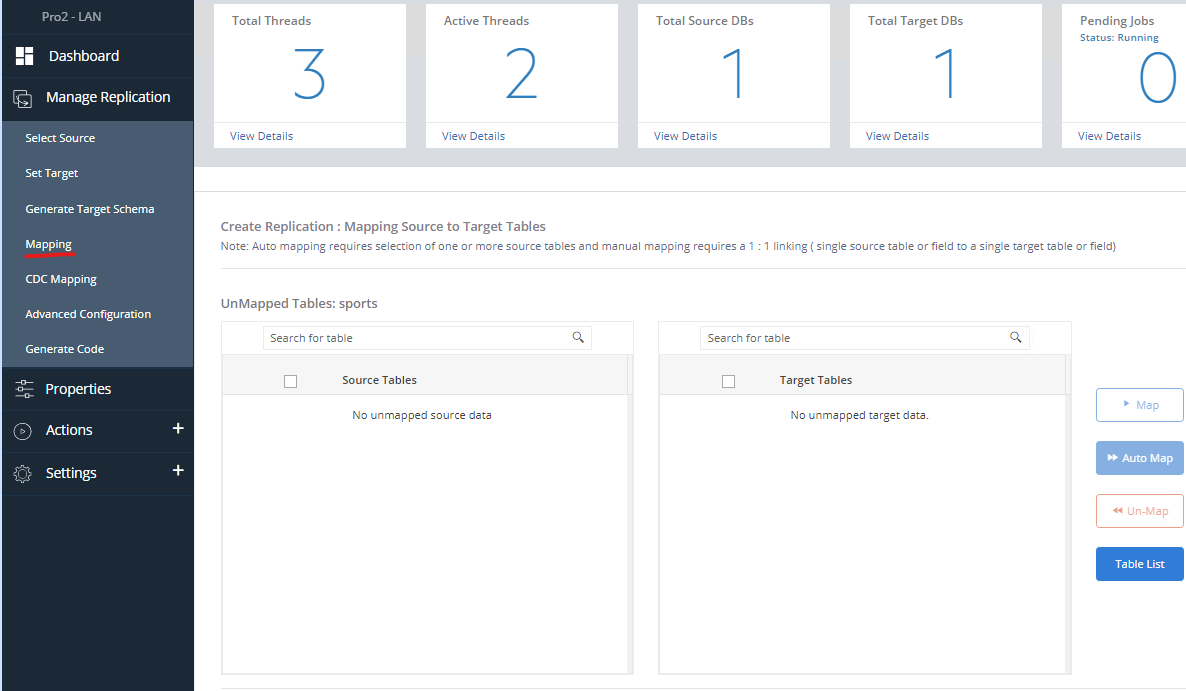Viewport: 1186px width, 691px height.
Task: Click the Manage Replication icon
Action: coord(23,98)
